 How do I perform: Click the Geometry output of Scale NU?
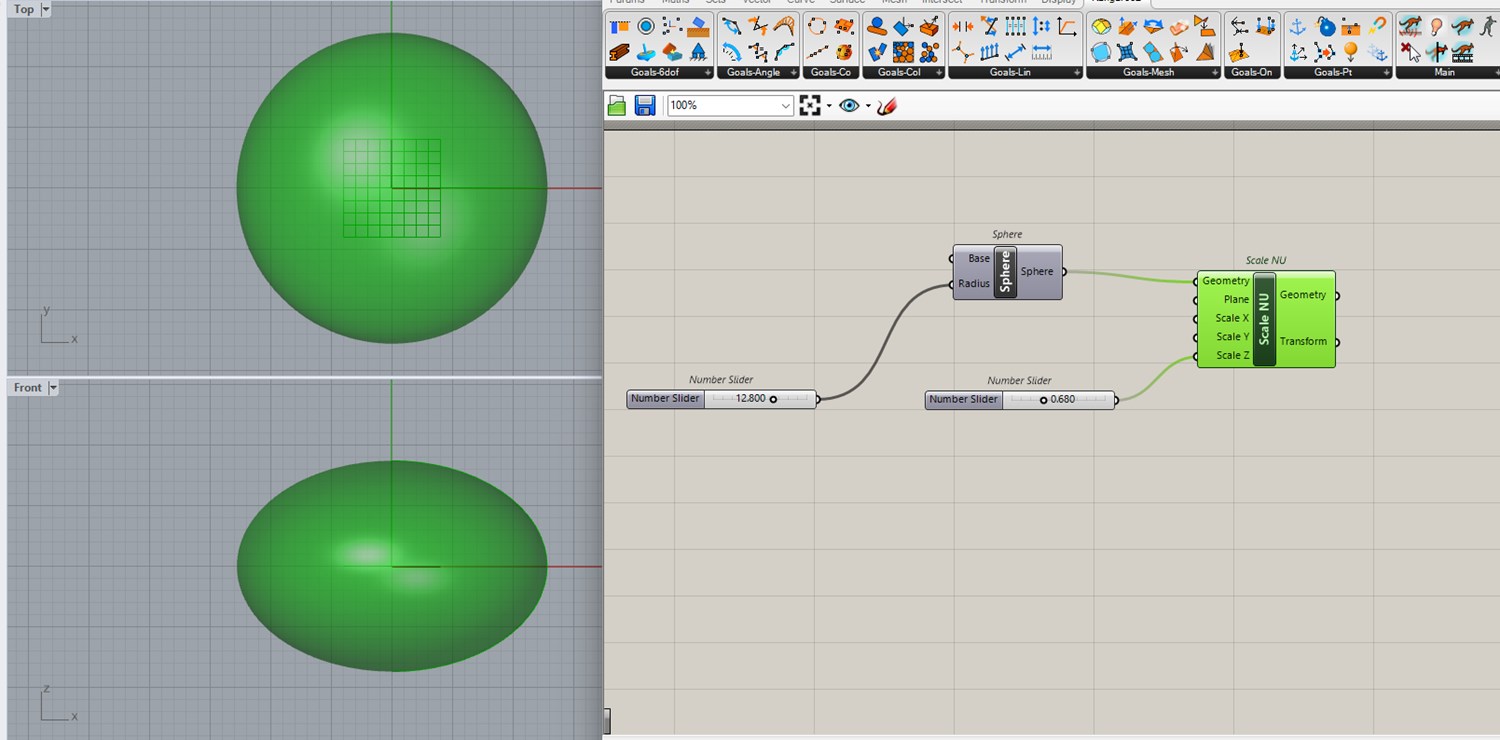(1303, 295)
